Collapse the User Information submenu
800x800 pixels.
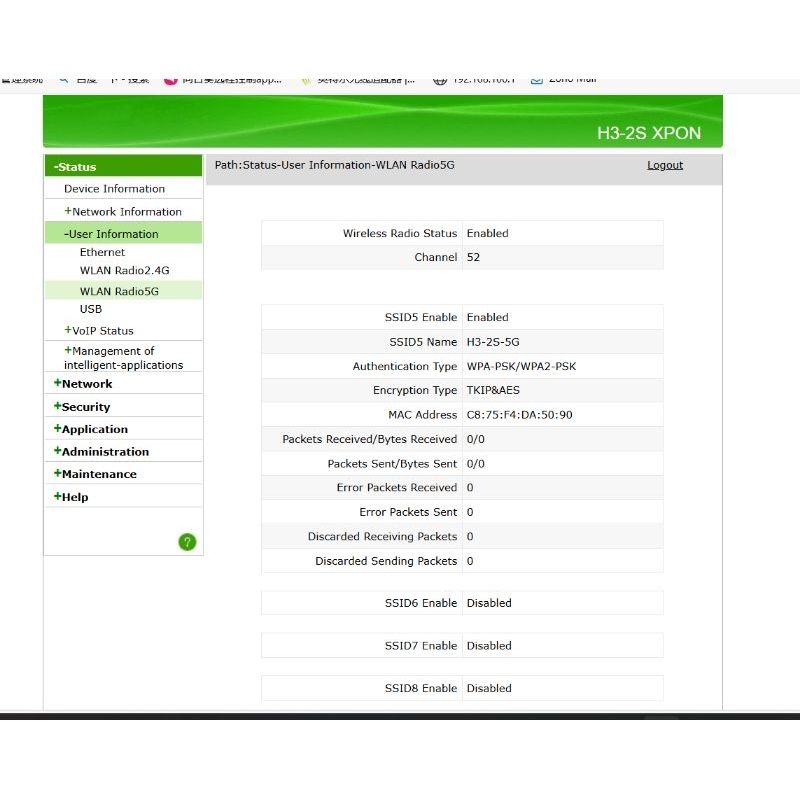coord(112,234)
